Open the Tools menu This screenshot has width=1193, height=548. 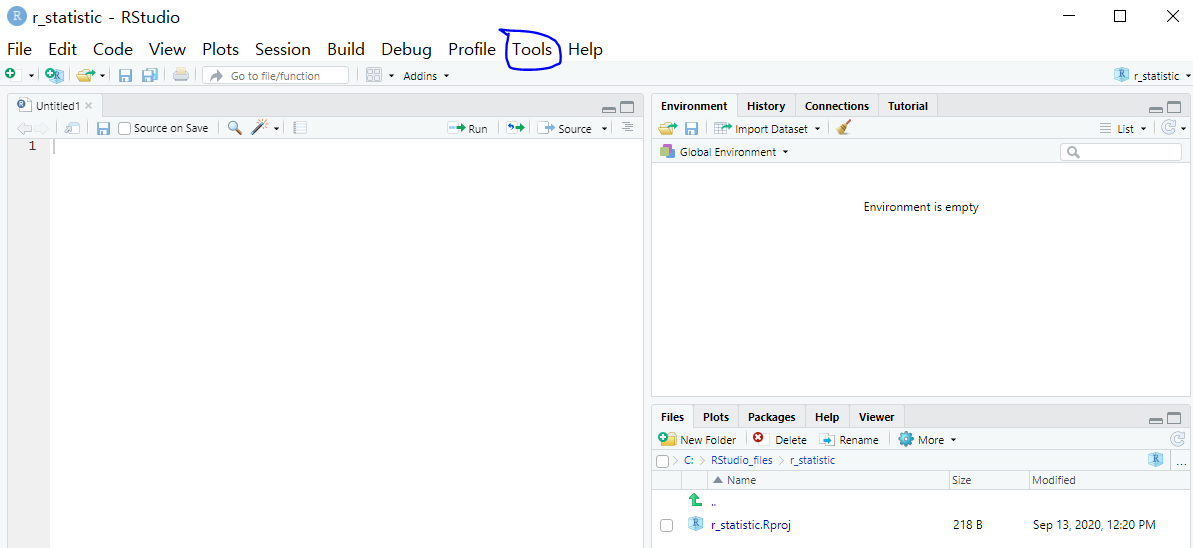(x=532, y=49)
